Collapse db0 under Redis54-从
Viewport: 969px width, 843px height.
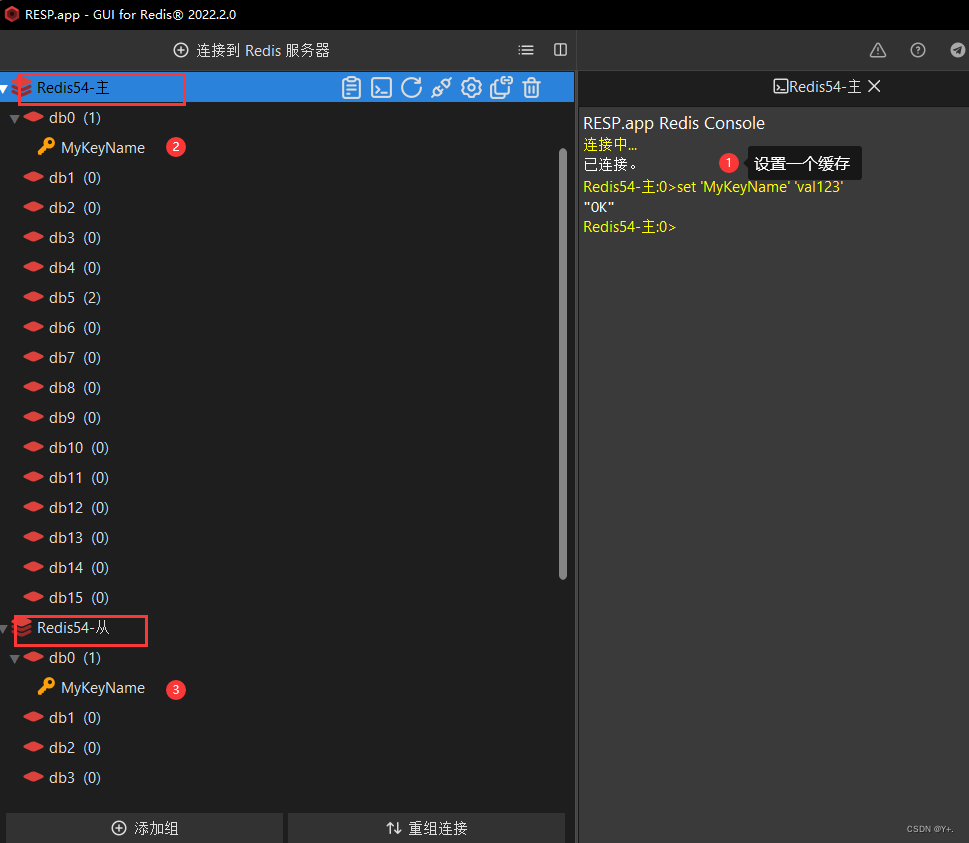tap(15, 659)
